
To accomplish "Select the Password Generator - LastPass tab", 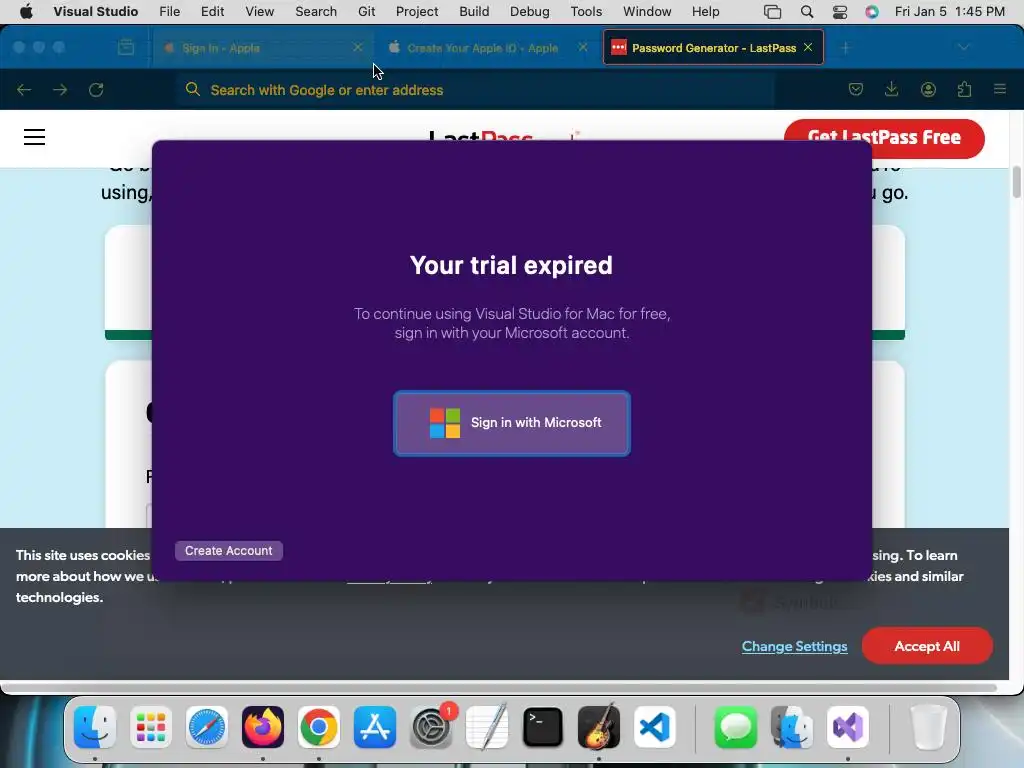I will click(x=713, y=48).
